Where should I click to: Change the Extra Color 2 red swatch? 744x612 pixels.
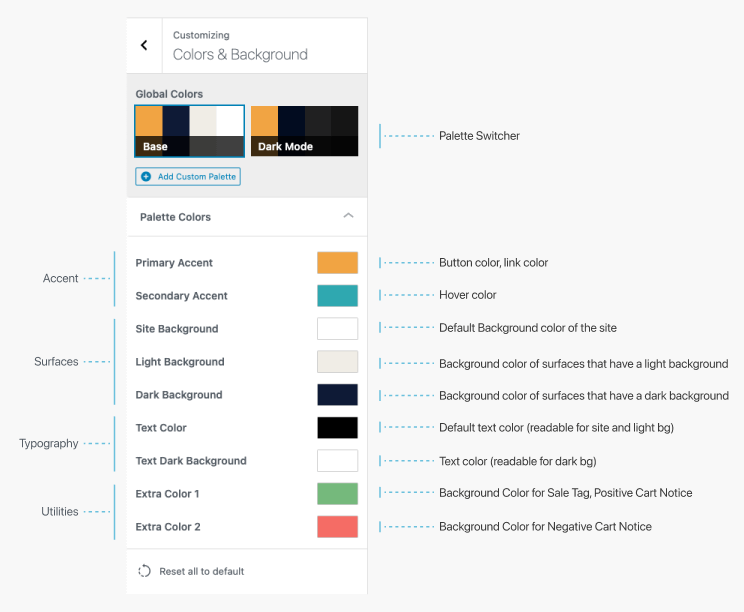click(337, 527)
